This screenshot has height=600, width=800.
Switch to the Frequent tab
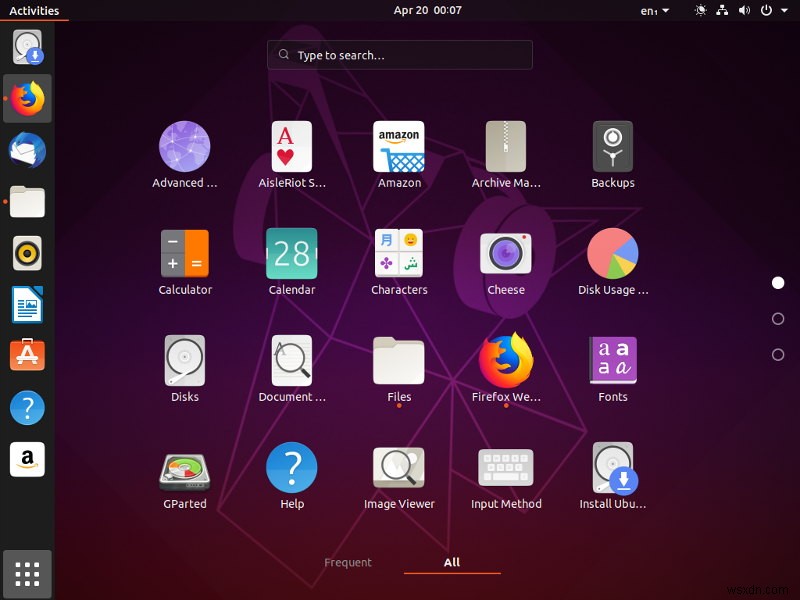[x=348, y=562]
